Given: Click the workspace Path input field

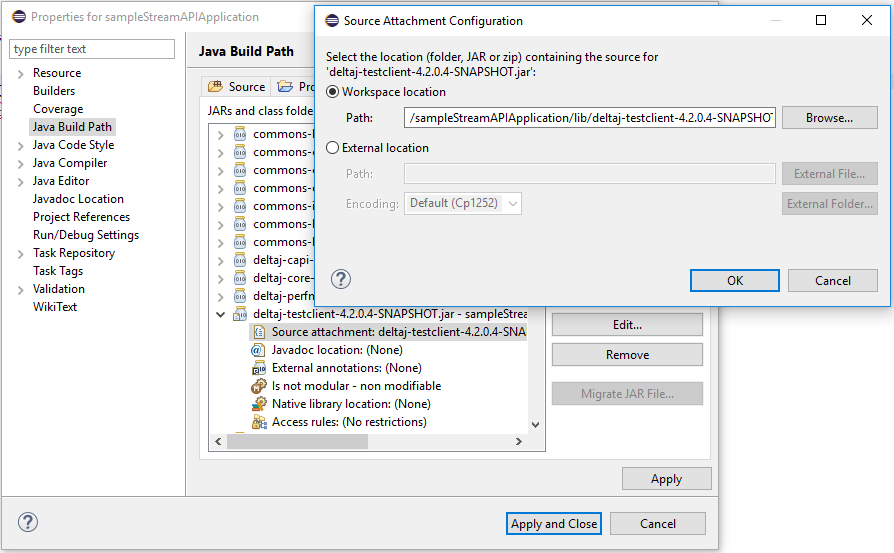Looking at the screenshot, I should coord(590,117).
